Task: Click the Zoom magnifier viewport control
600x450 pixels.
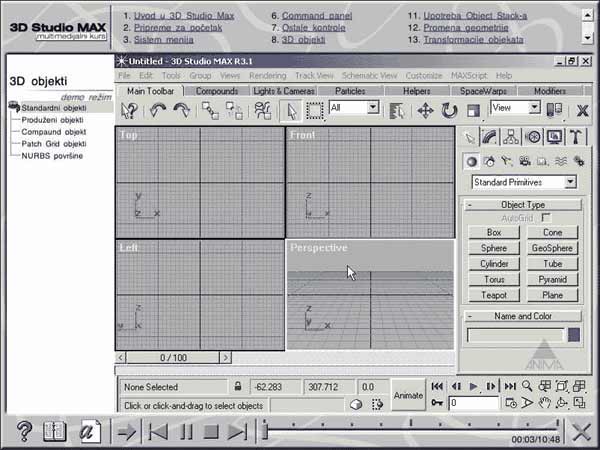Action: pos(527,386)
